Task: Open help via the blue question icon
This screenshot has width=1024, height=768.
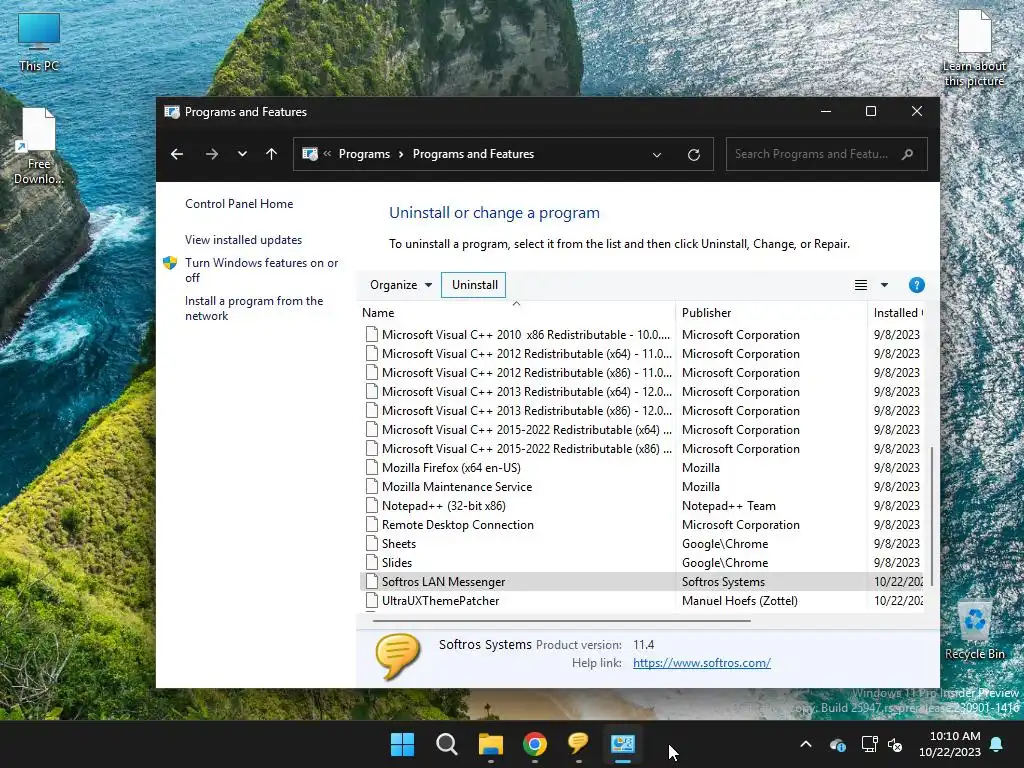Action: (x=916, y=285)
